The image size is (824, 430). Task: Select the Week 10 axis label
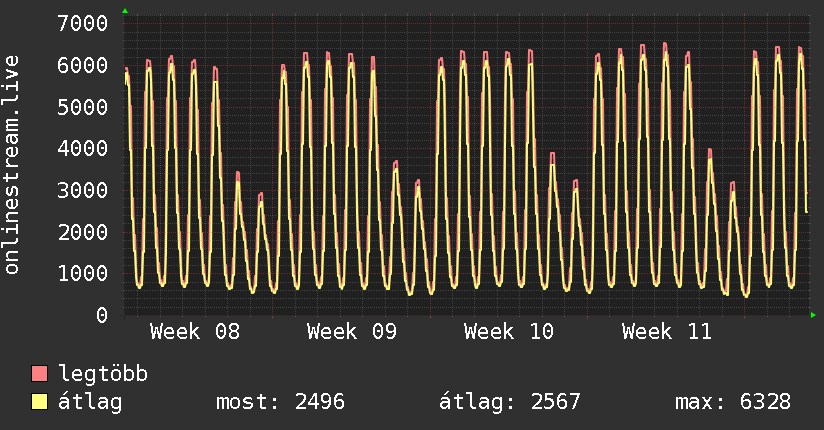click(509, 332)
